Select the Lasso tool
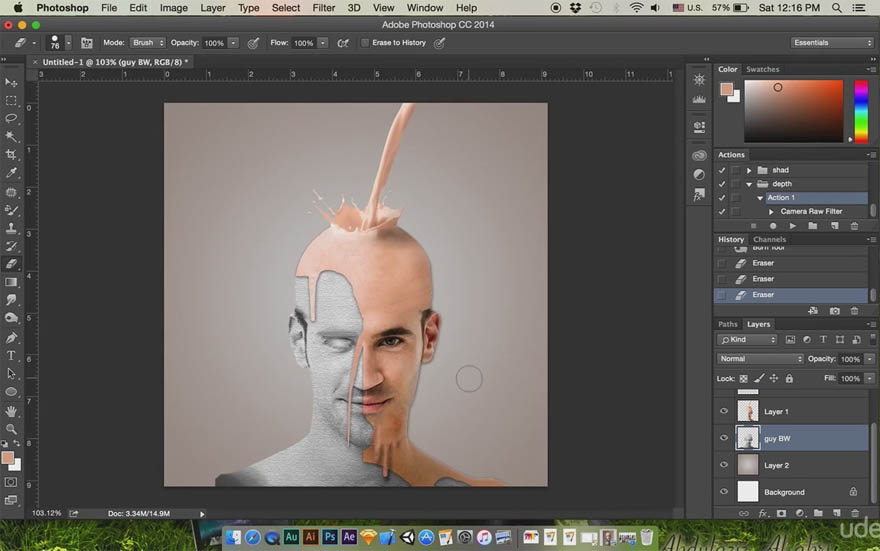The width and height of the screenshot is (880, 551). click(x=11, y=118)
